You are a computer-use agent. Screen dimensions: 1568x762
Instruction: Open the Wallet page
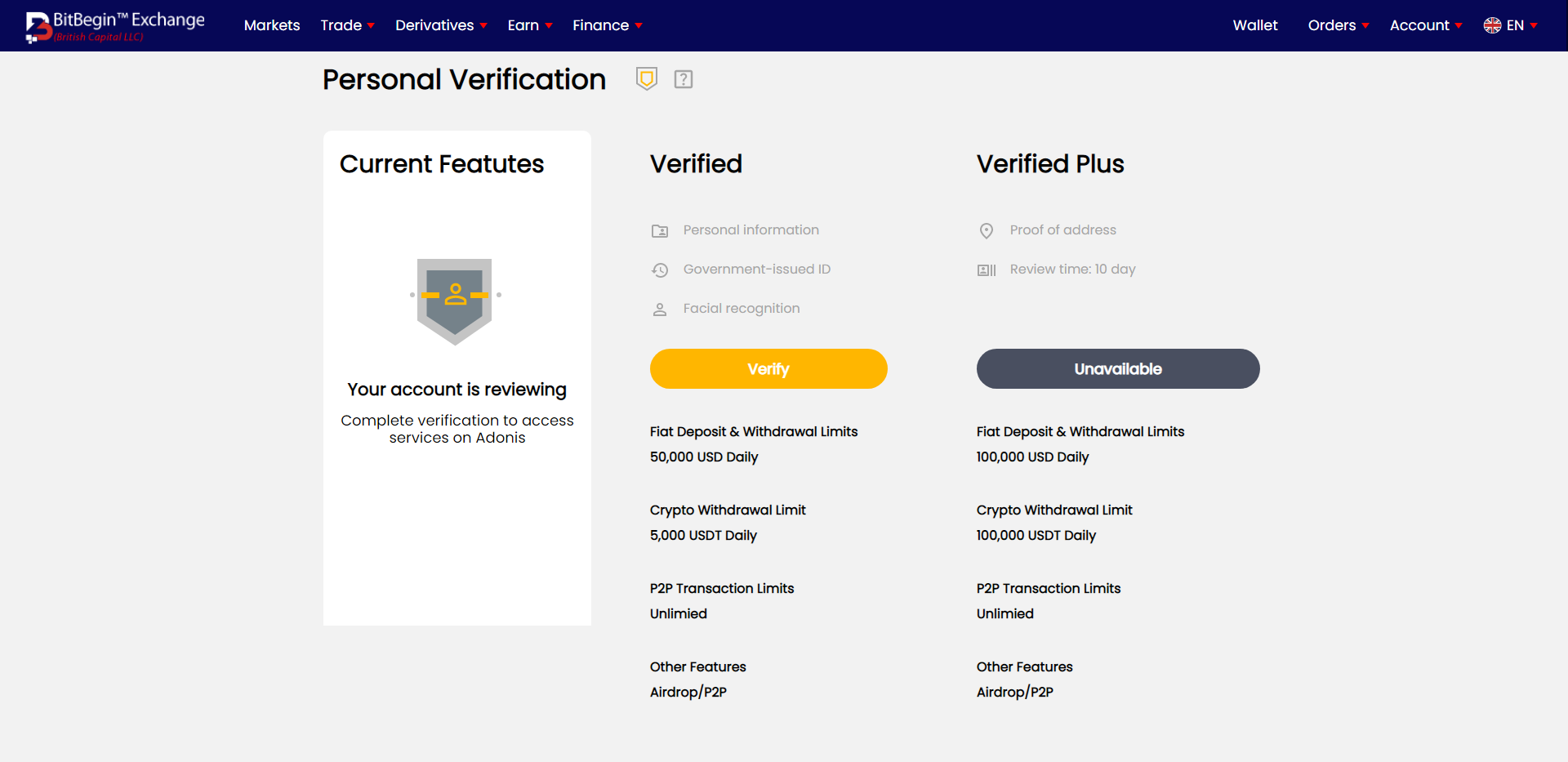pos(1255,25)
